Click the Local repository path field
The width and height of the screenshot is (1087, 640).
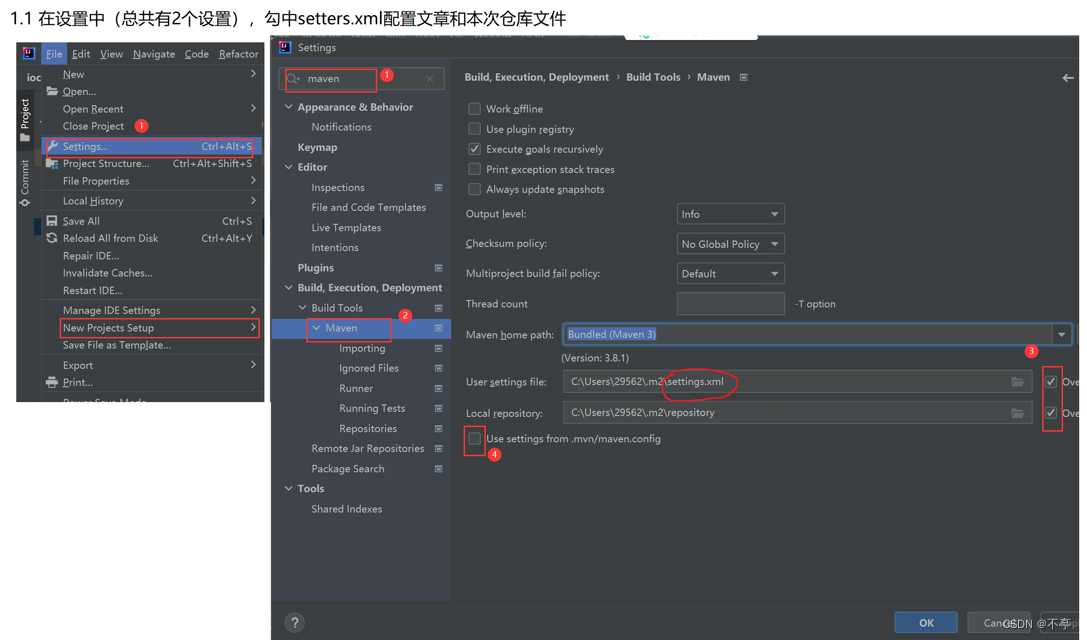(x=797, y=413)
